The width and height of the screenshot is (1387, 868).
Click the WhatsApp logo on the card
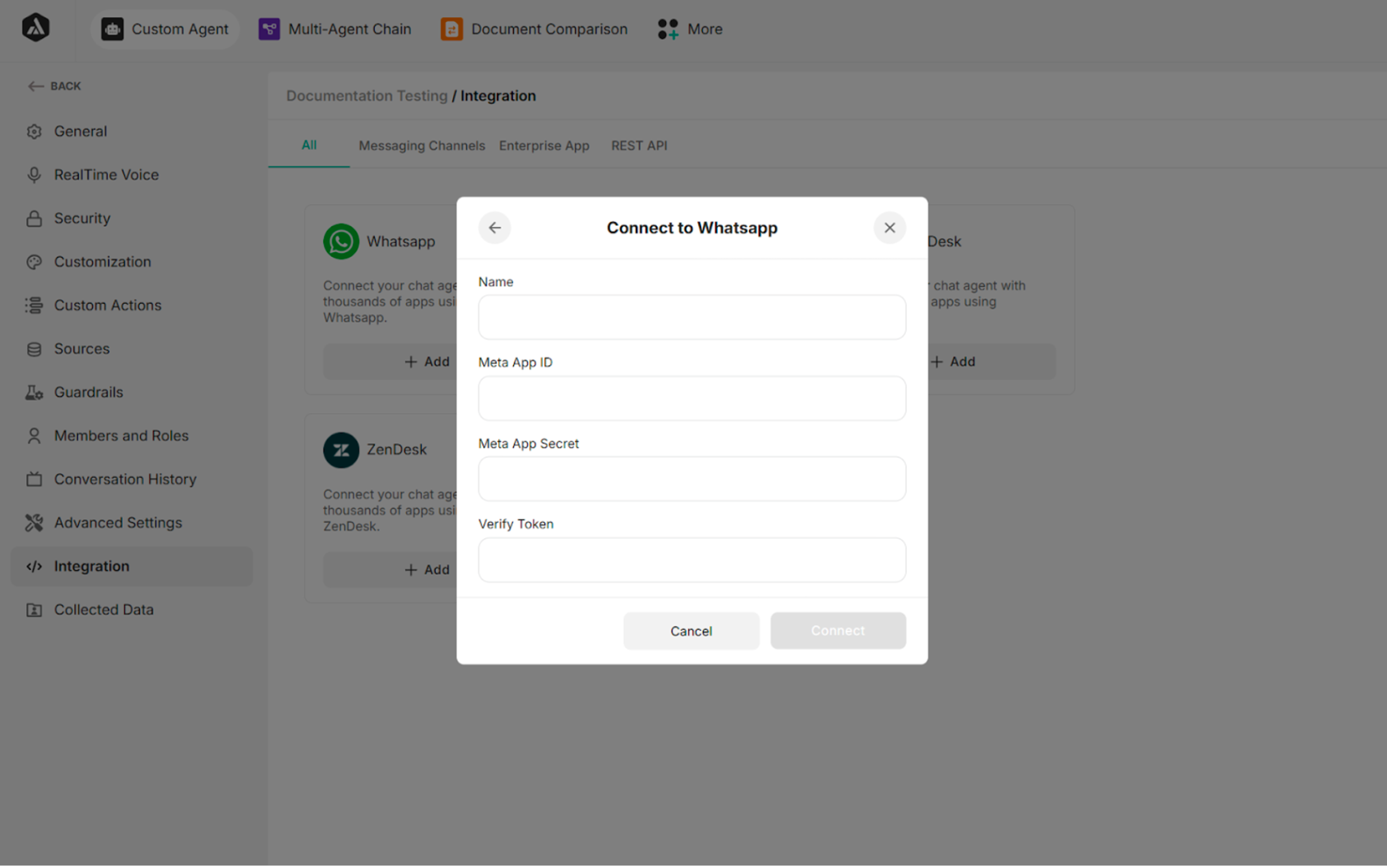coord(341,241)
